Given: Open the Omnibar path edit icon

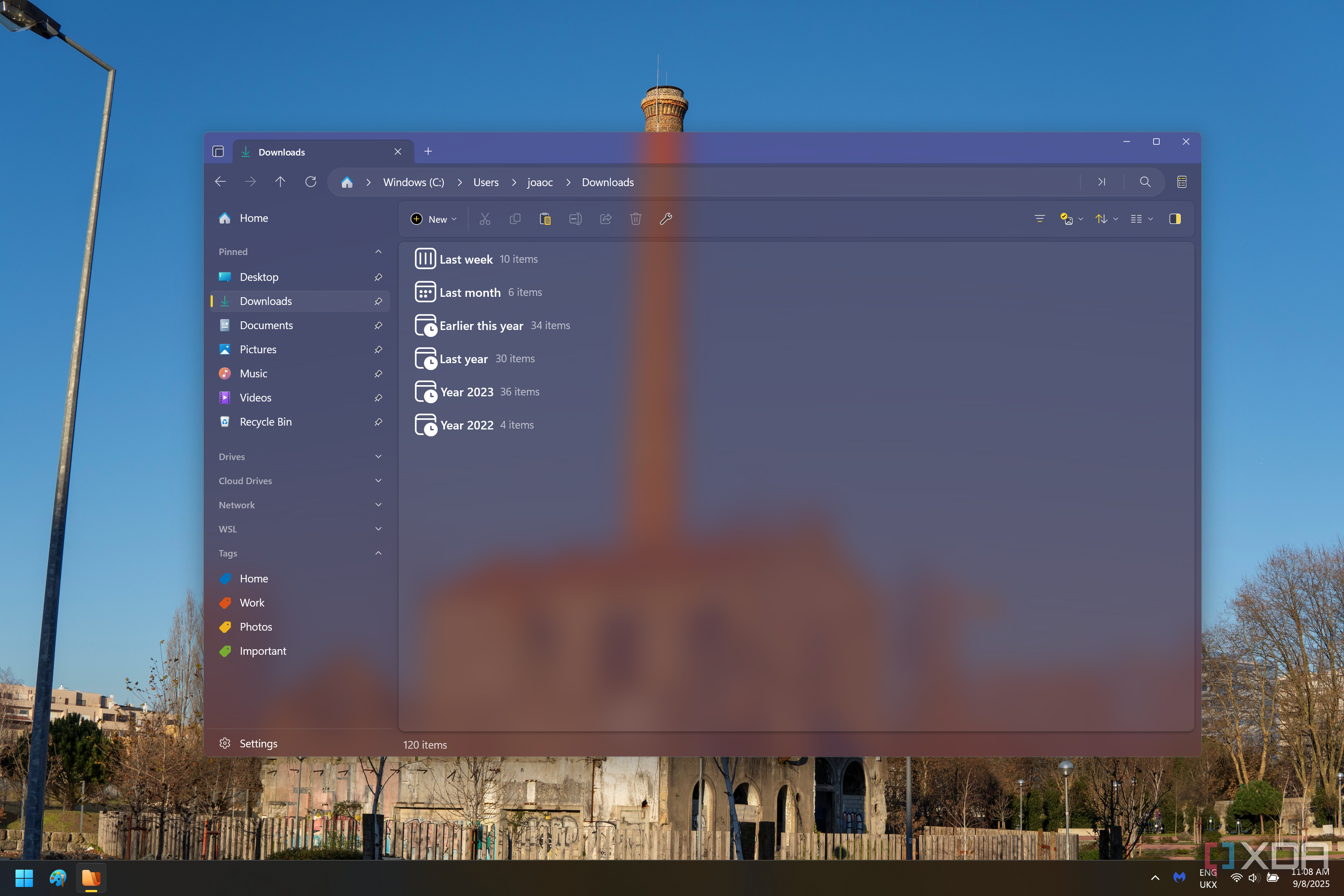Looking at the screenshot, I should (x=1101, y=182).
